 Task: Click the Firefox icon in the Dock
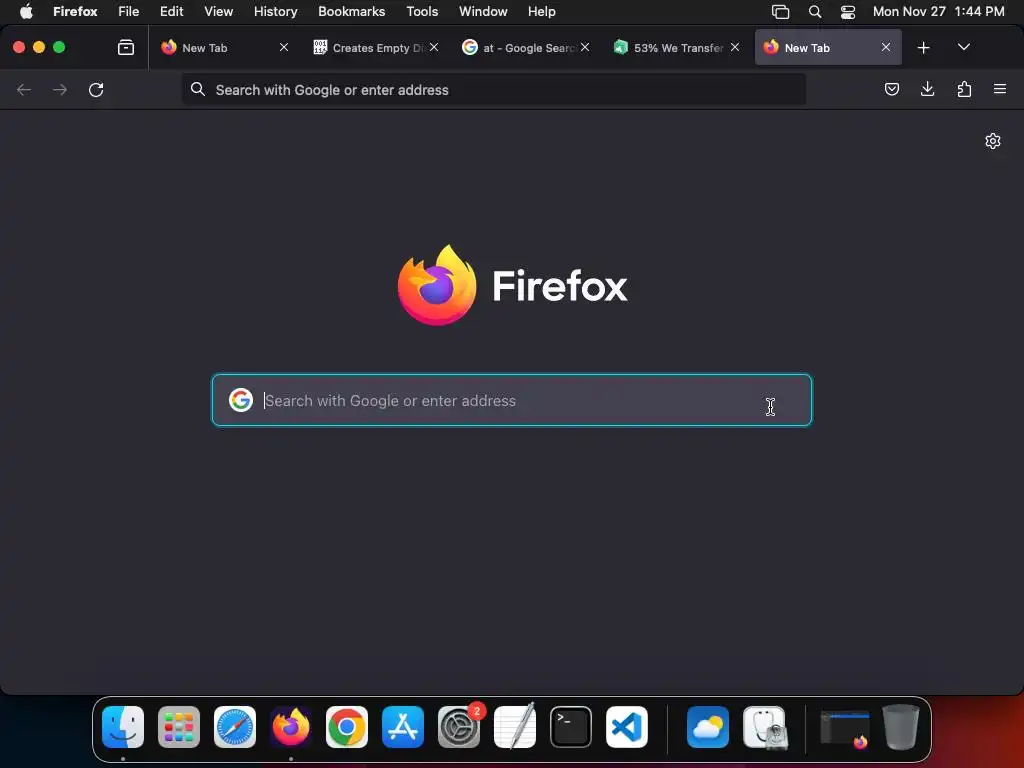291,727
